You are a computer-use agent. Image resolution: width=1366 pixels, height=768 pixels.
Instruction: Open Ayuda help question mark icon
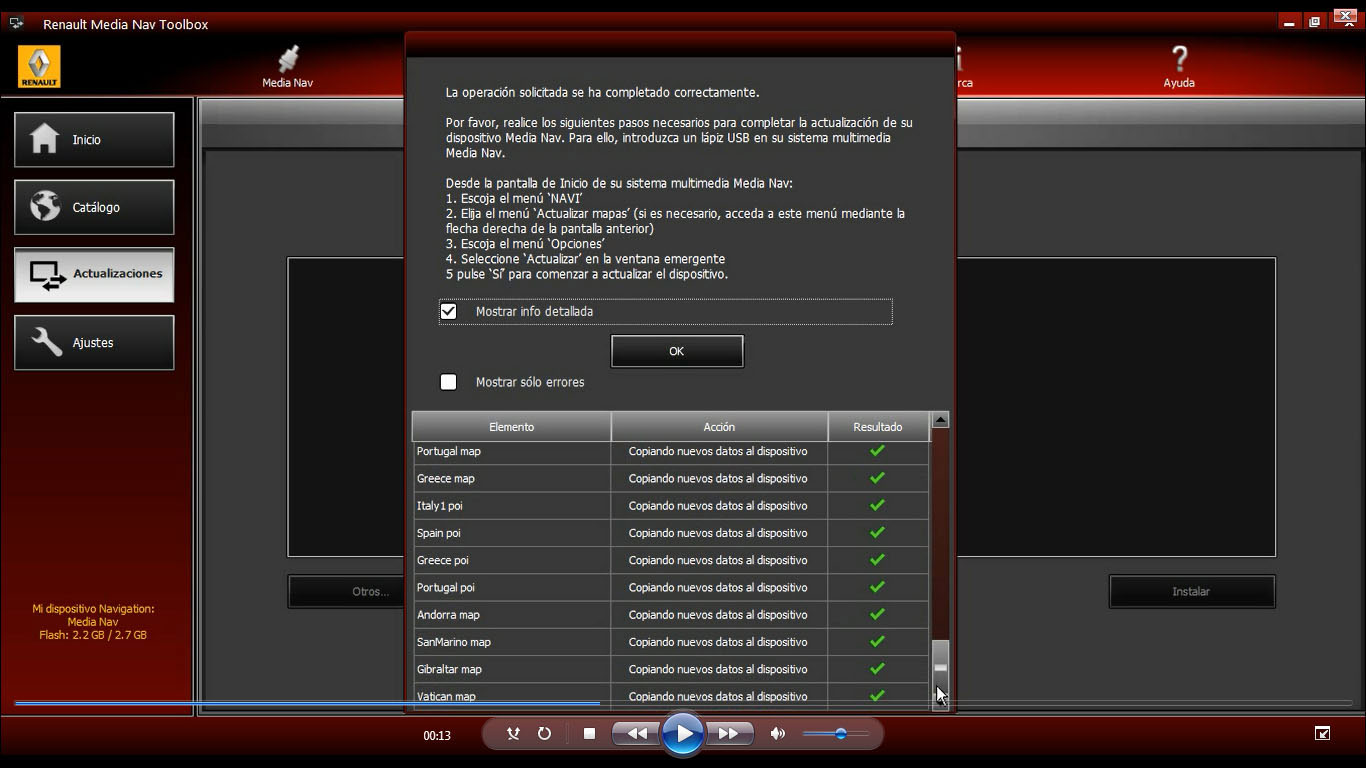[x=1179, y=60]
